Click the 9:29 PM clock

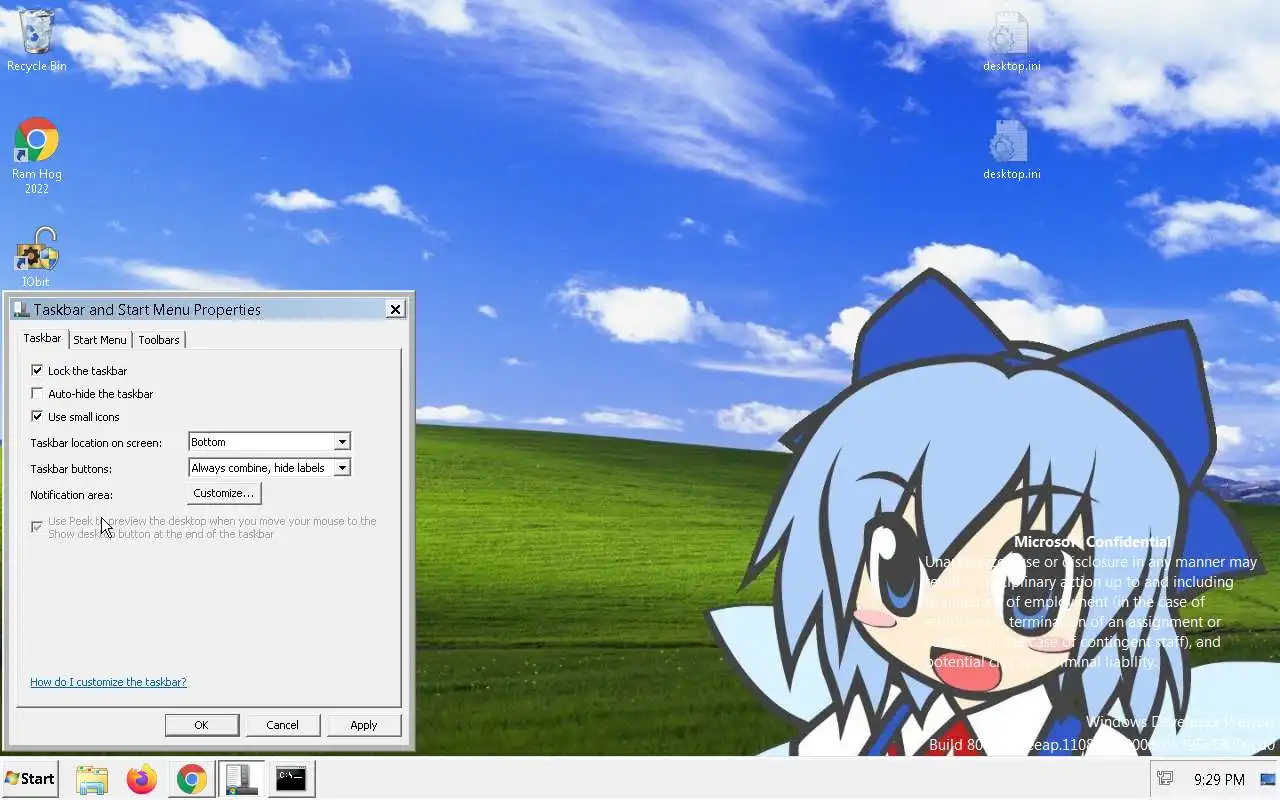click(1219, 779)
